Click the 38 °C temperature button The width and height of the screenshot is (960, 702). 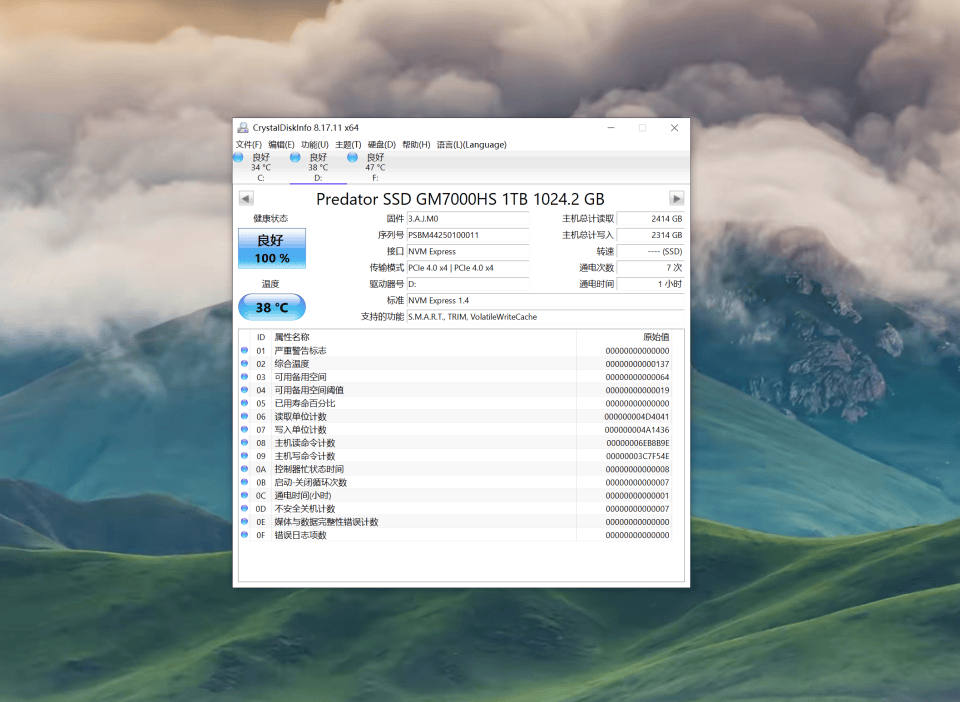tap(272, 307)
